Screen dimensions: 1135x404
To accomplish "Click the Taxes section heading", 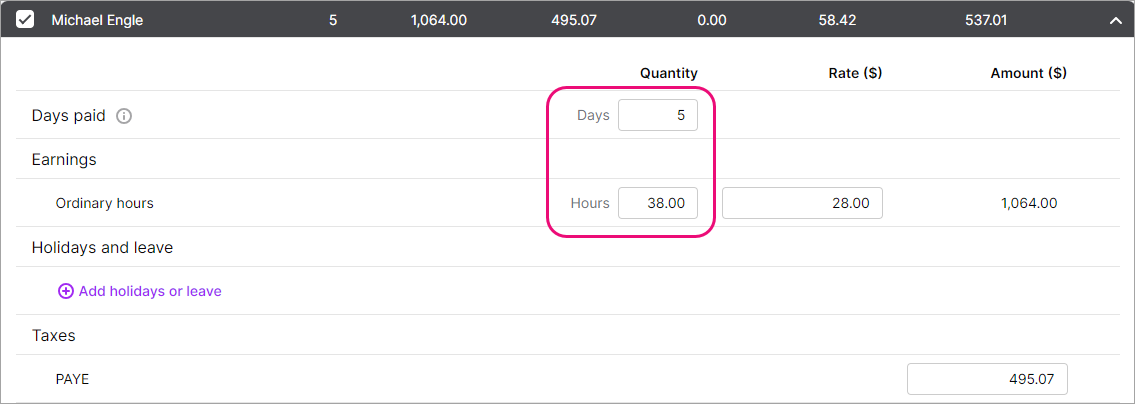I will (x=54, y=336).
